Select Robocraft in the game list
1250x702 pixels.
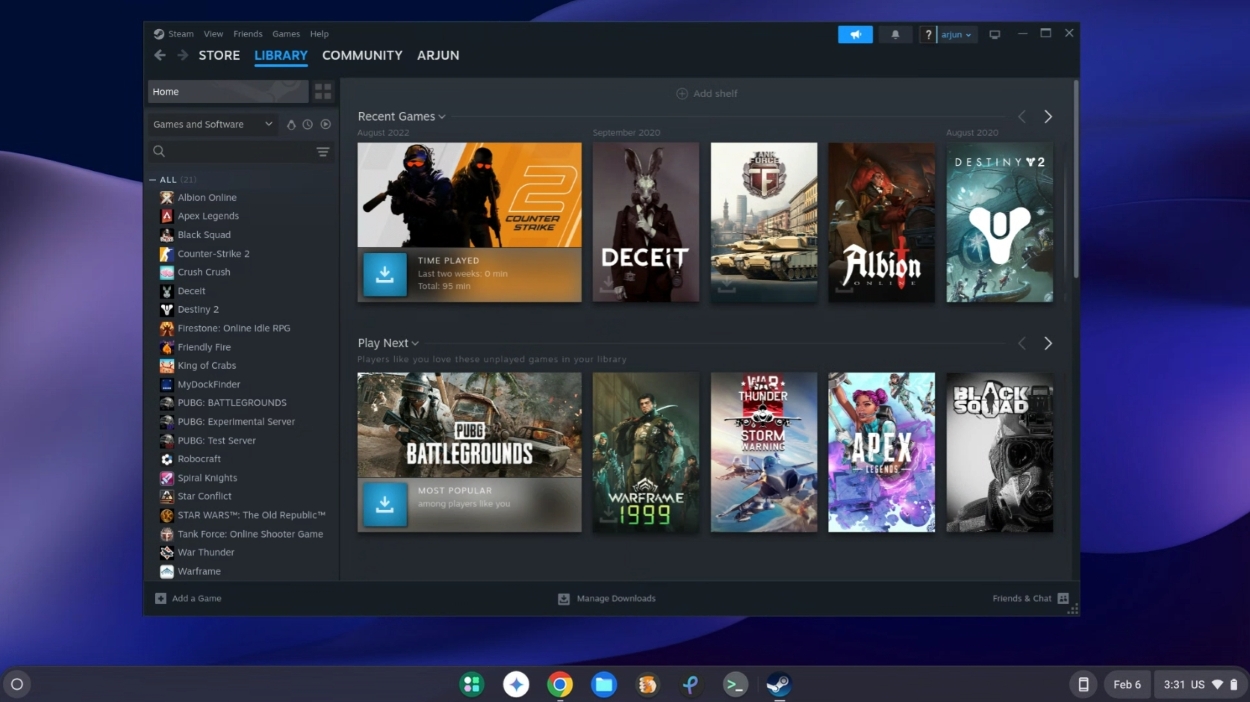pos(199,459)
